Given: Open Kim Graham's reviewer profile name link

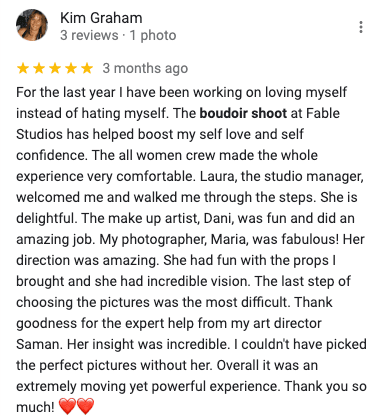Looking at the screenshot, I should coord(101,18).
